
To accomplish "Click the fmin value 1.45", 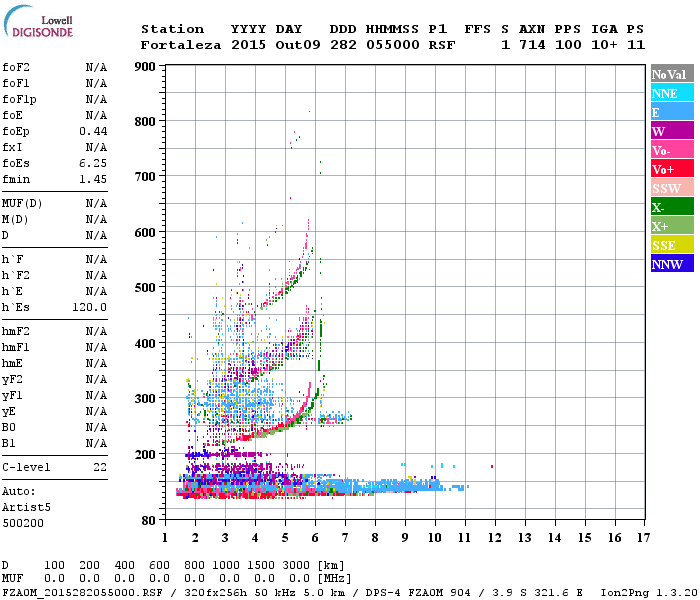I will pos(93,179).
